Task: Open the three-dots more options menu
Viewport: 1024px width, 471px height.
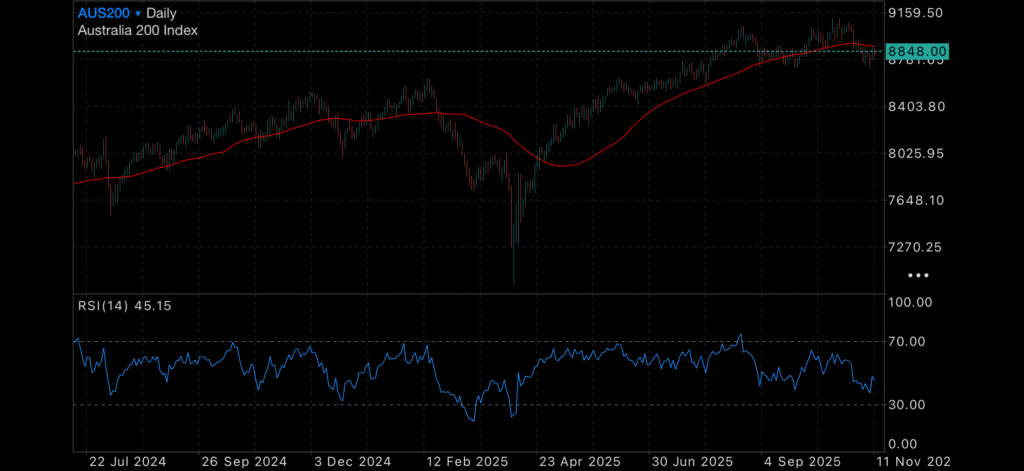Action: pos(917,275)
